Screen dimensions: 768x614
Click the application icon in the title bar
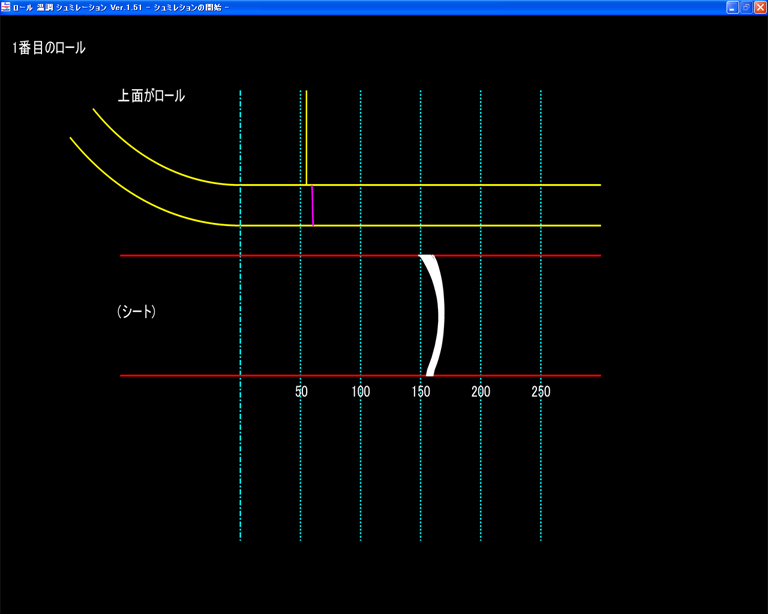(6, 7)
